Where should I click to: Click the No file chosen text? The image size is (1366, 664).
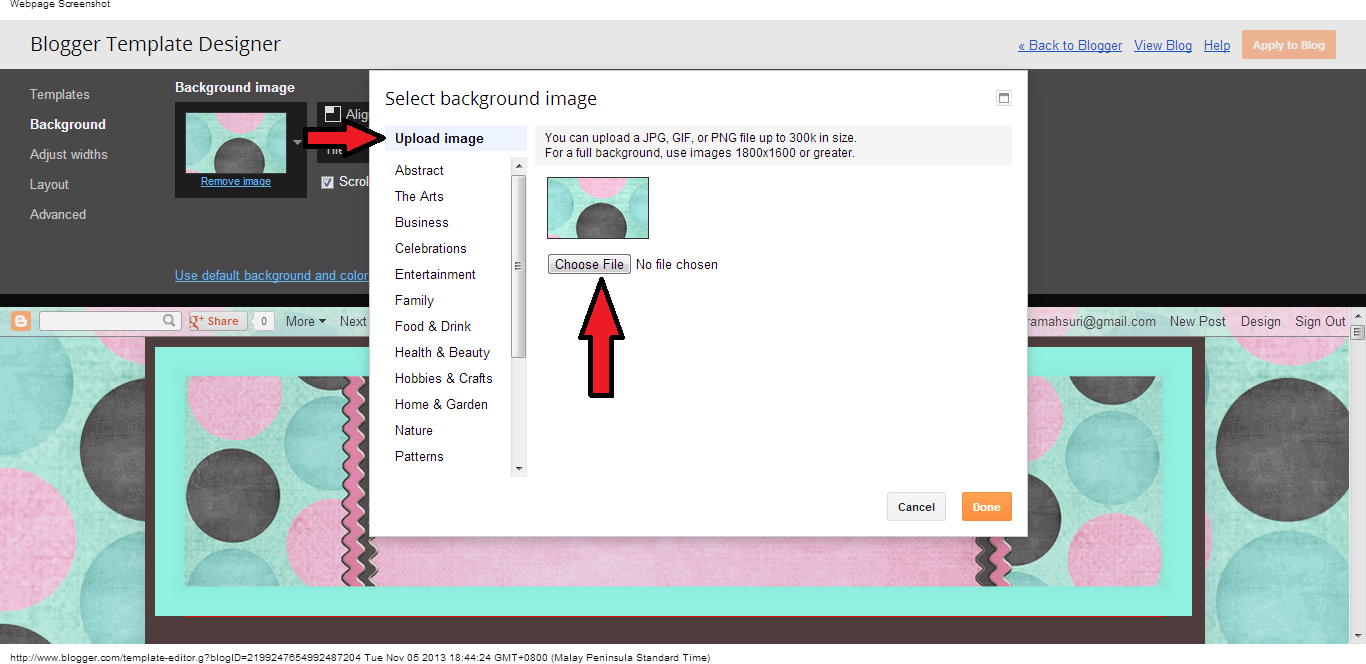(677, 264)
